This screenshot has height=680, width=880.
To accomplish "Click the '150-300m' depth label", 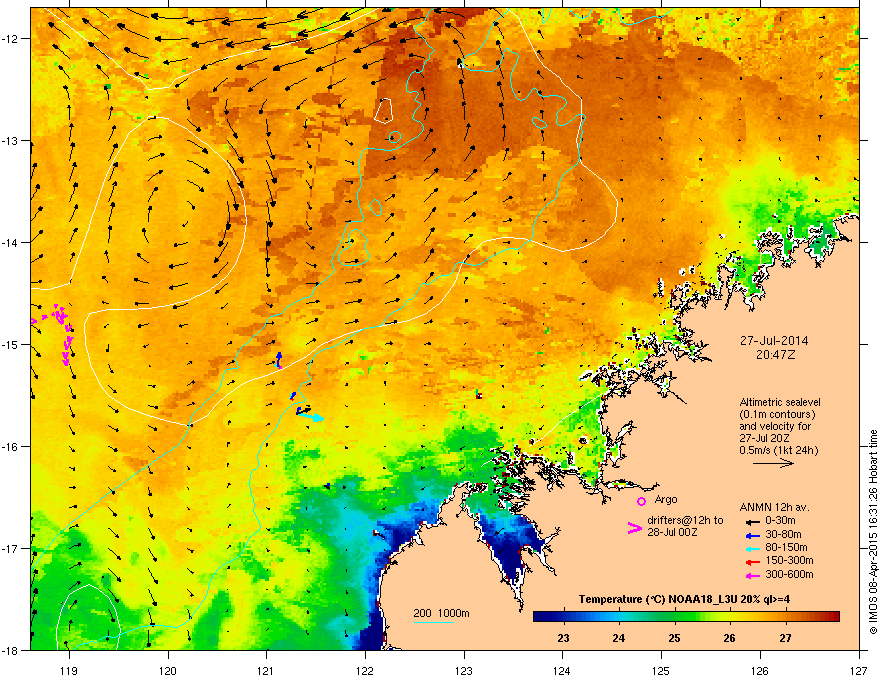I will tap(789, 560).
